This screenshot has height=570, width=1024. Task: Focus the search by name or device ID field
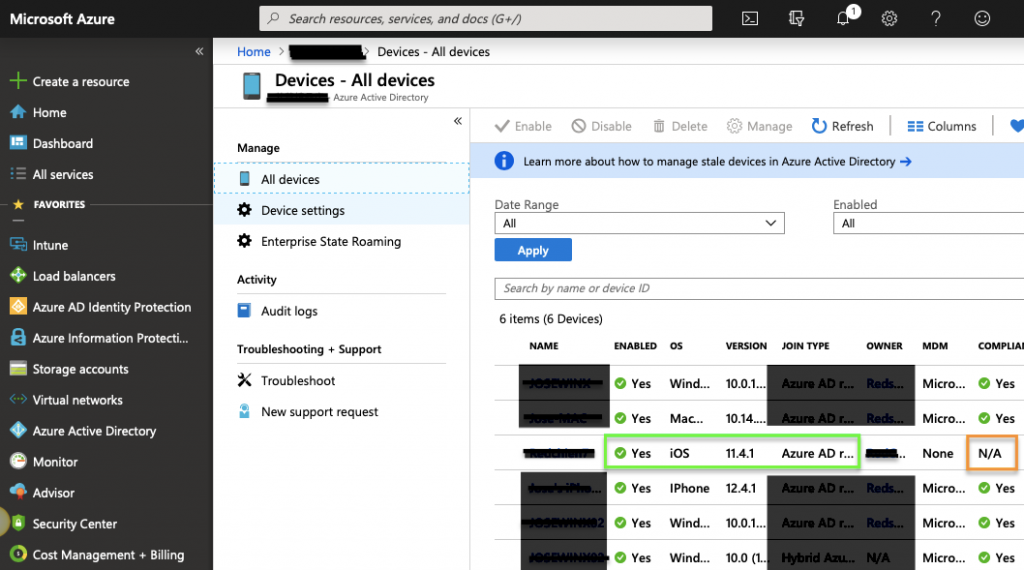pos(759,289)
